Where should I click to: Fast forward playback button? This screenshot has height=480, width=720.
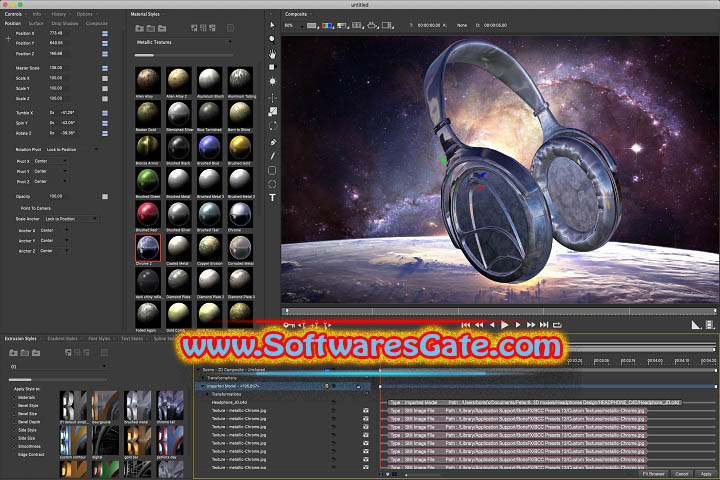(x=531, y=325)
